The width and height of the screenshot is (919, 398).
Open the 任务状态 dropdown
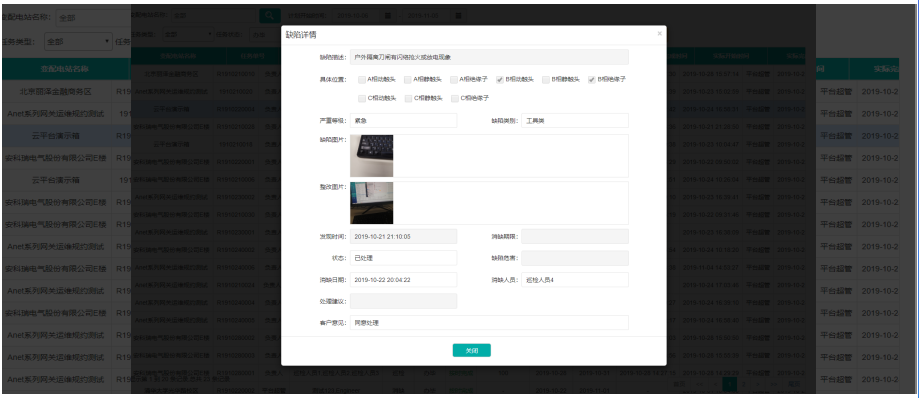pos(265,35)
